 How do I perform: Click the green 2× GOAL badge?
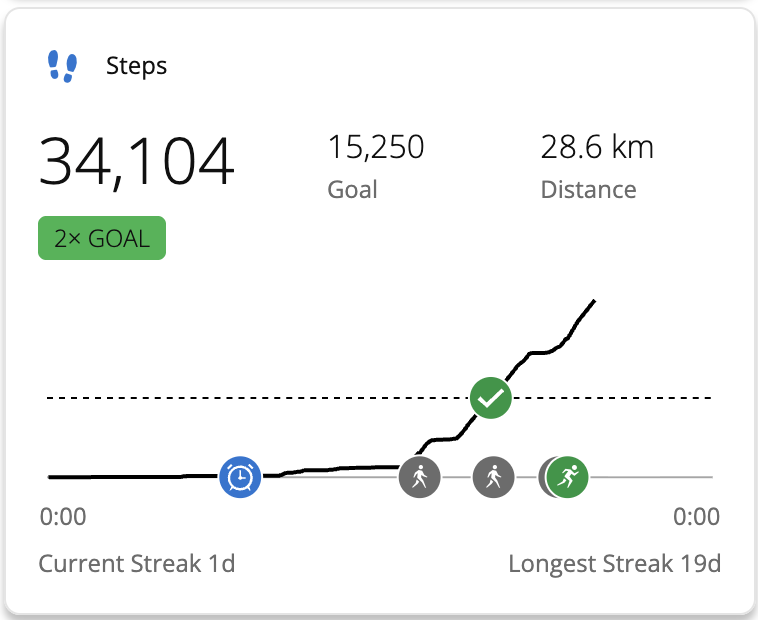pyautogui.click(x=102, y=239)
